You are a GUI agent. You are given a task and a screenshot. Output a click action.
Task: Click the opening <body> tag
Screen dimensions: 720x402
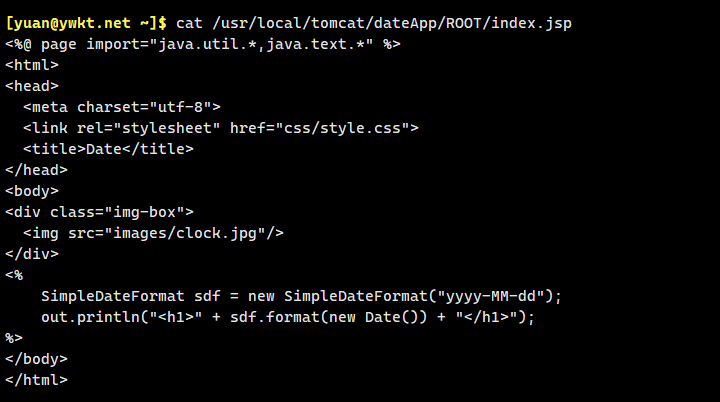[x=32, y=191]
